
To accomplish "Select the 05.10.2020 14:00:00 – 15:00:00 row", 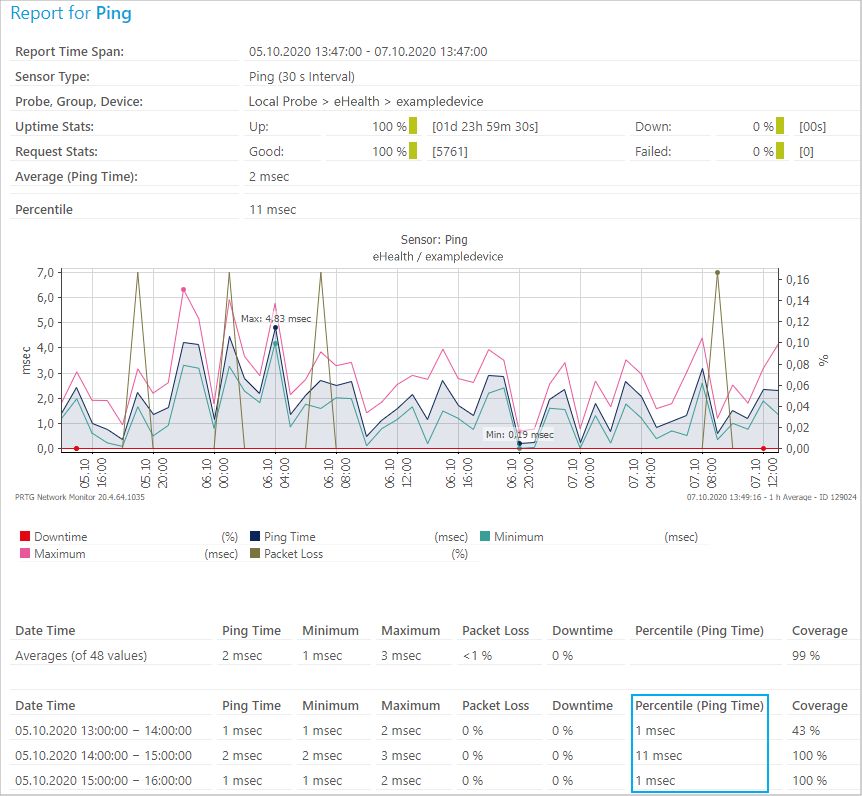I will click(103, 756).
